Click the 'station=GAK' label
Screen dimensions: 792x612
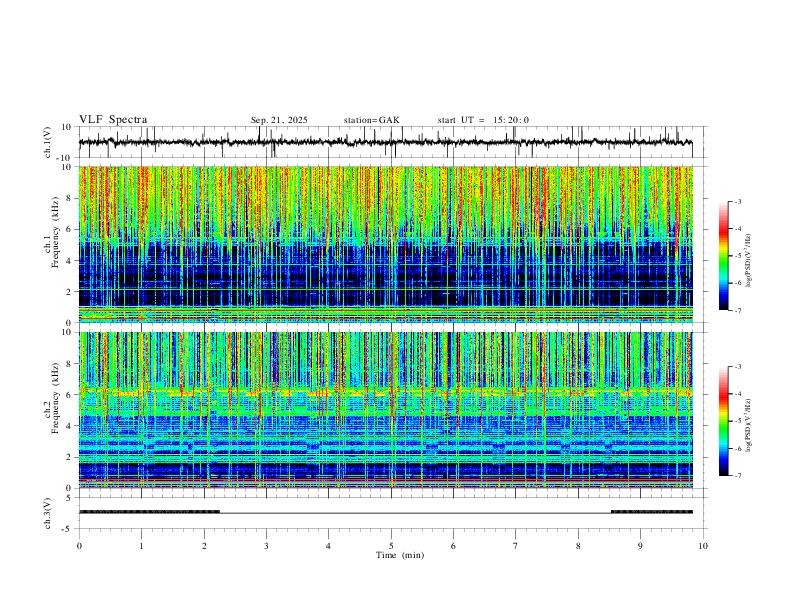tap(371, 120)
